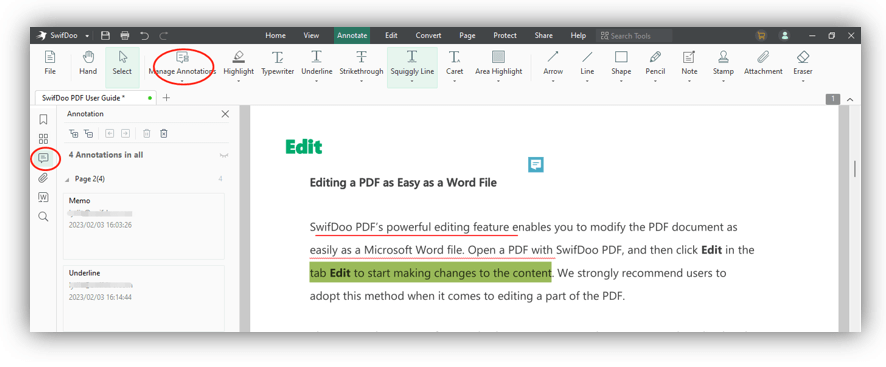Open the Word-count sidebar icon
This screenshot has height=367, width=886.
coord(43,197)
